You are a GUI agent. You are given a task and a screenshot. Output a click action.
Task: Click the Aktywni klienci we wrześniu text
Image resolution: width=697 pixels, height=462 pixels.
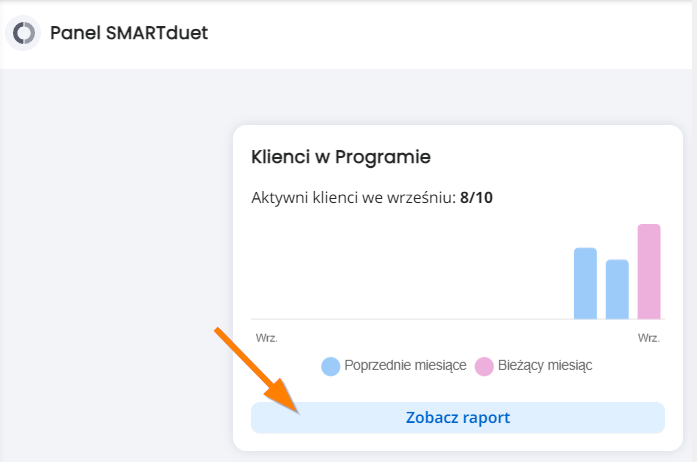[x=354, y=197]
